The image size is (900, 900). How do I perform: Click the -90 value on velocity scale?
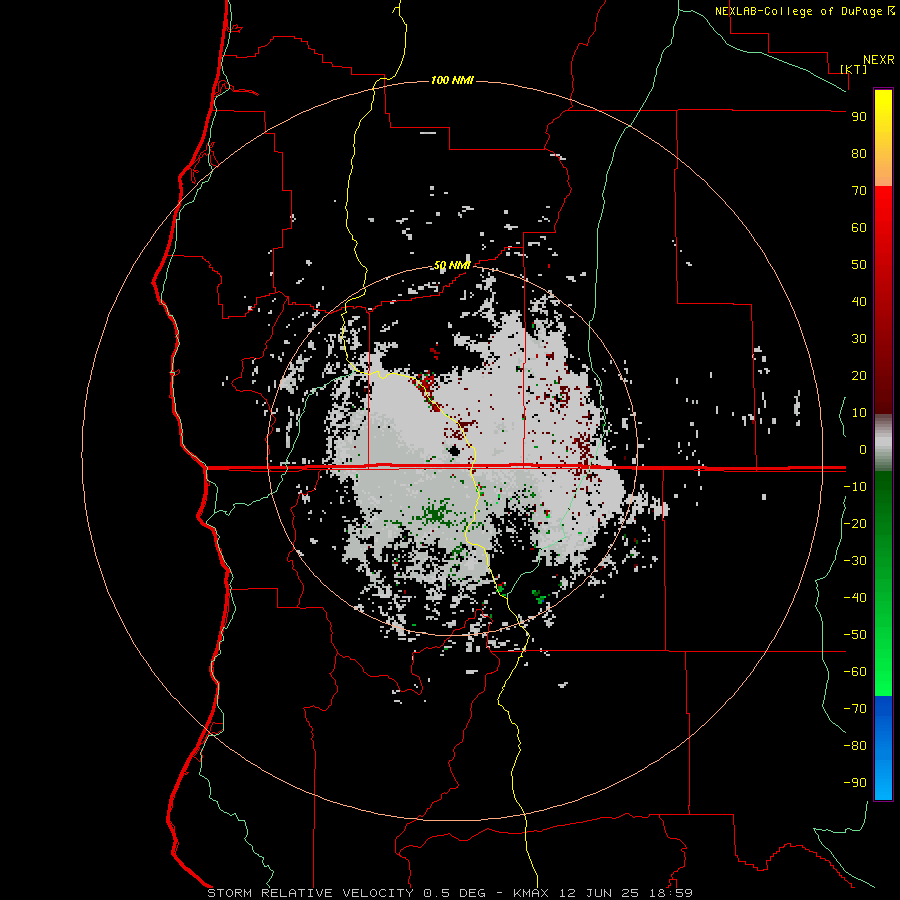[x=855, y=783]
